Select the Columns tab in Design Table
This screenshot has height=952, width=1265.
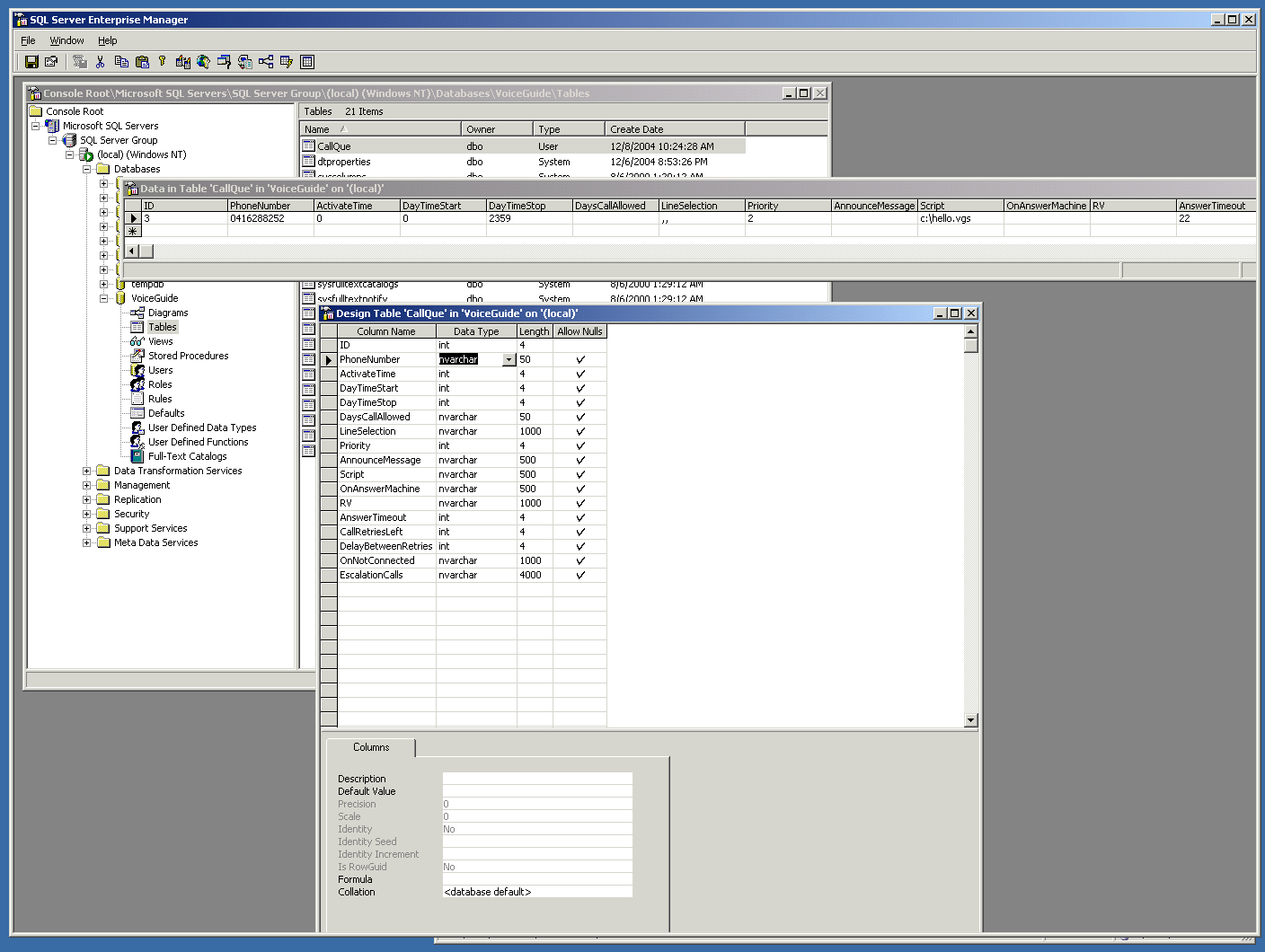point(371,747)
